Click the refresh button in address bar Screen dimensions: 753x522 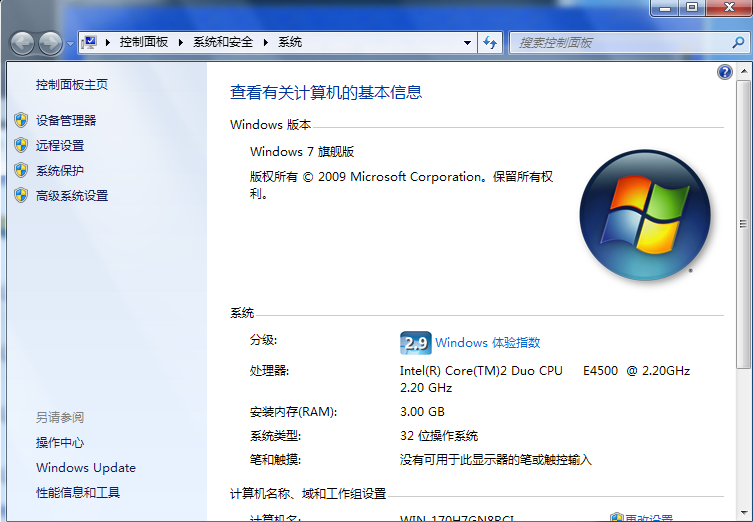point(490,43)
